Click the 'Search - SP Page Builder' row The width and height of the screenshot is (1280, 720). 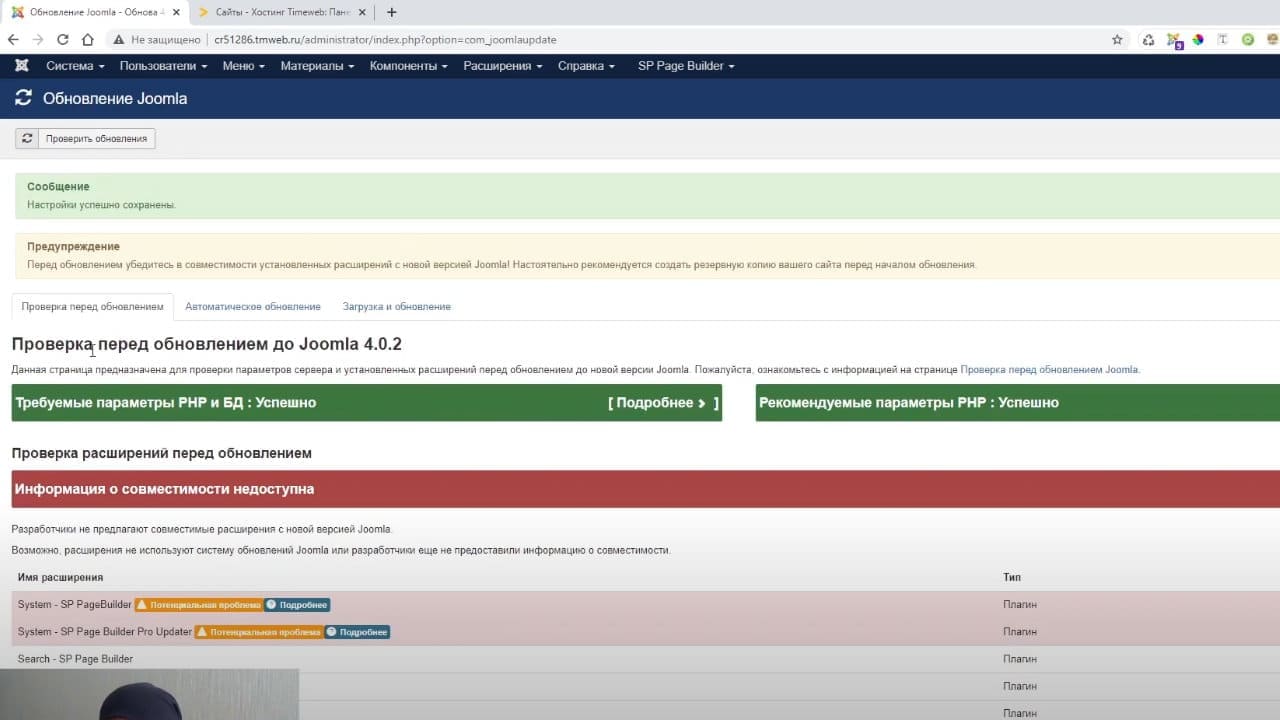tap(646, 659)
